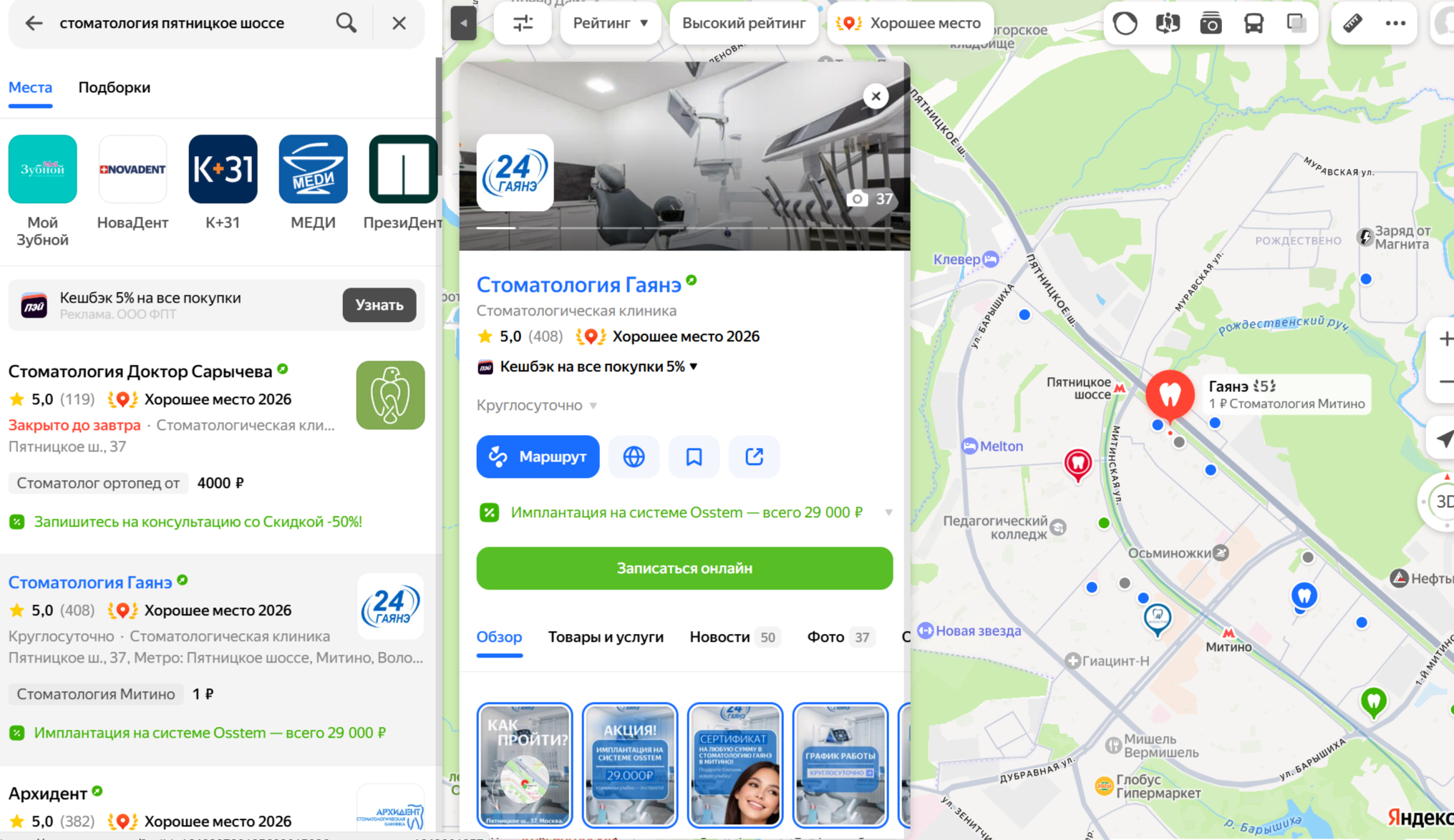Open the СЕРТИФИКАТ story thumbnail
The image size is (1454, 840).
(735, 765)
